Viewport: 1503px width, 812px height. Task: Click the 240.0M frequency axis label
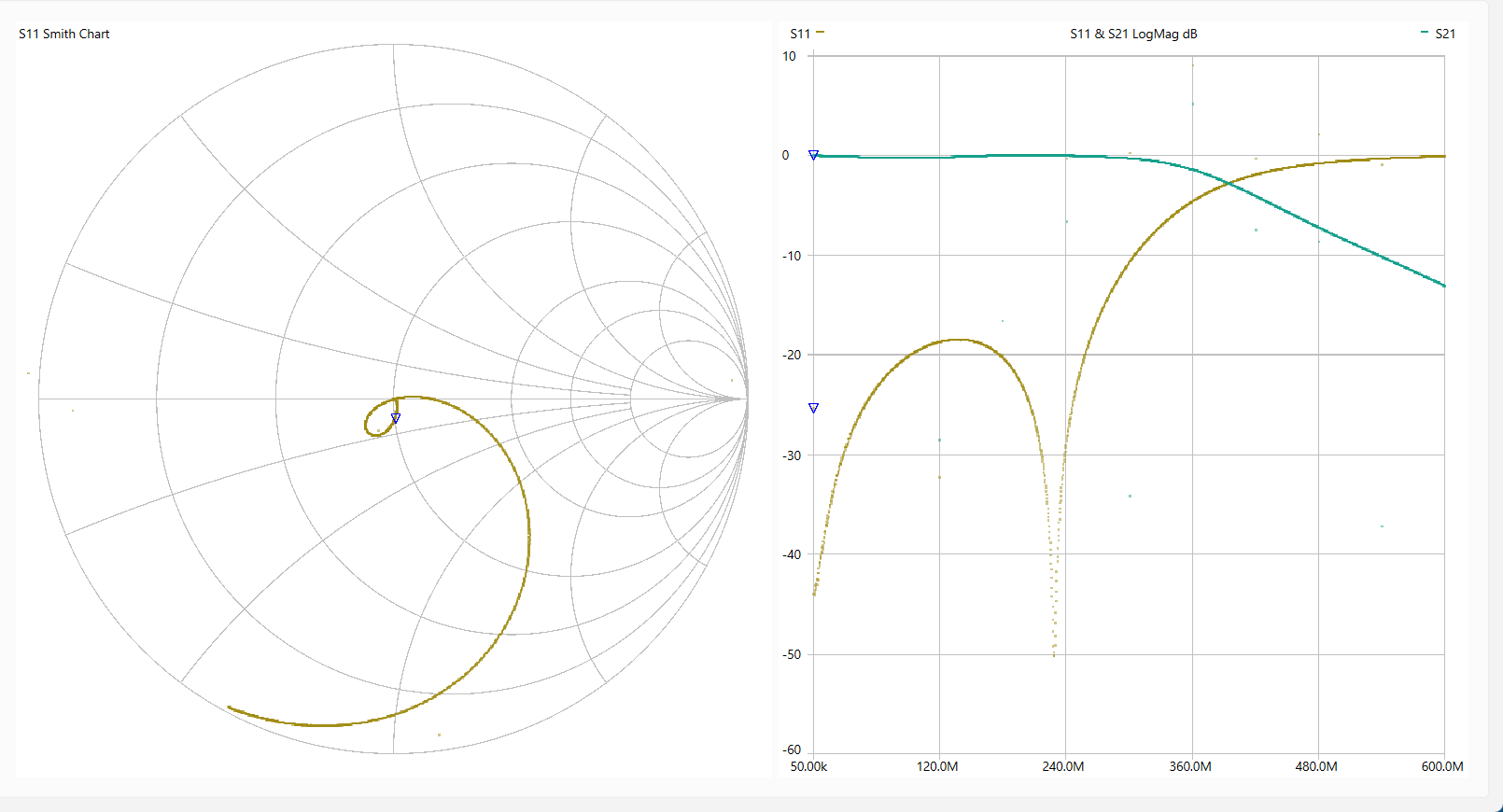tap(1063, 766)
